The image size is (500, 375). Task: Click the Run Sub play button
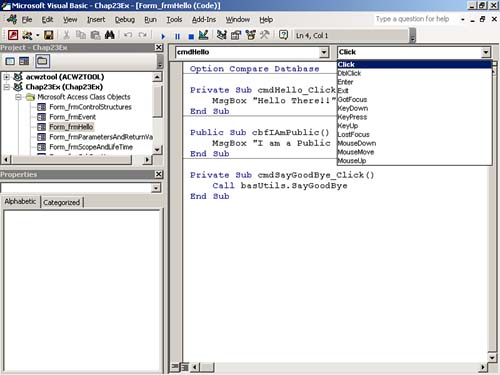(163, 36)
